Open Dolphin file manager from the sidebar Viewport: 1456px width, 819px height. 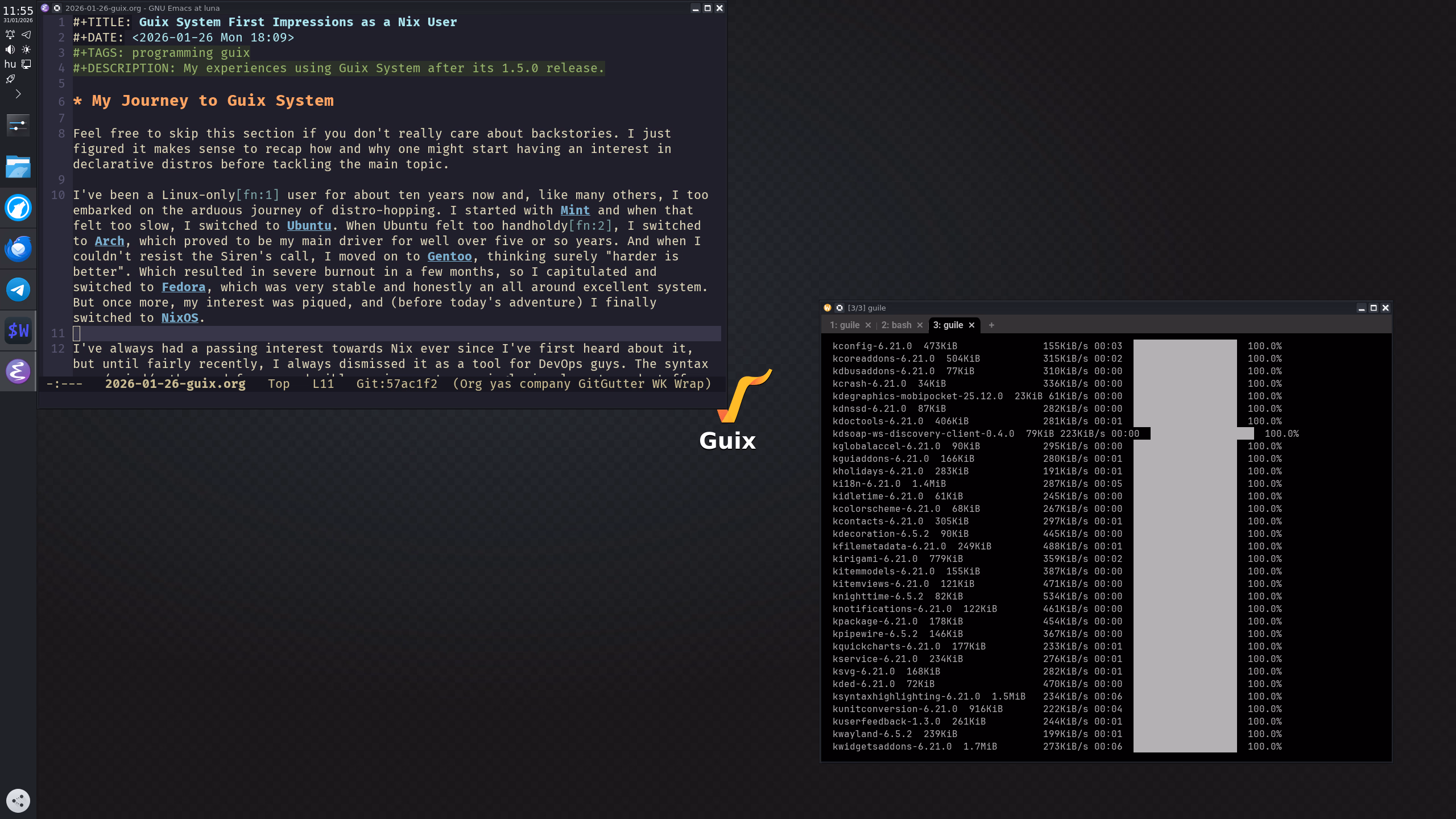[18, 167]
